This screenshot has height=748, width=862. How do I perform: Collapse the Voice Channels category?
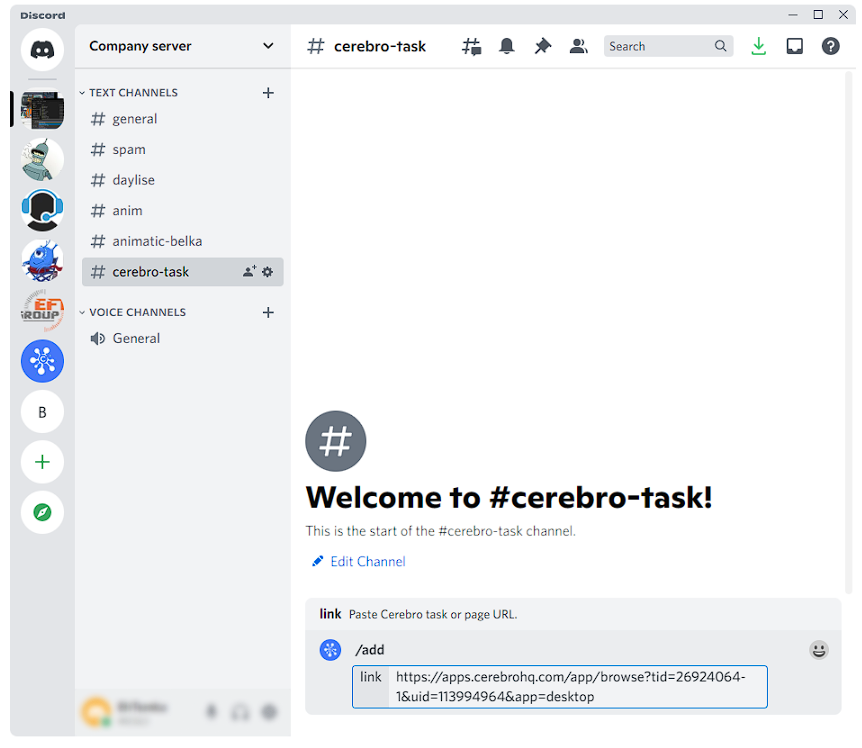pos(132,313)
